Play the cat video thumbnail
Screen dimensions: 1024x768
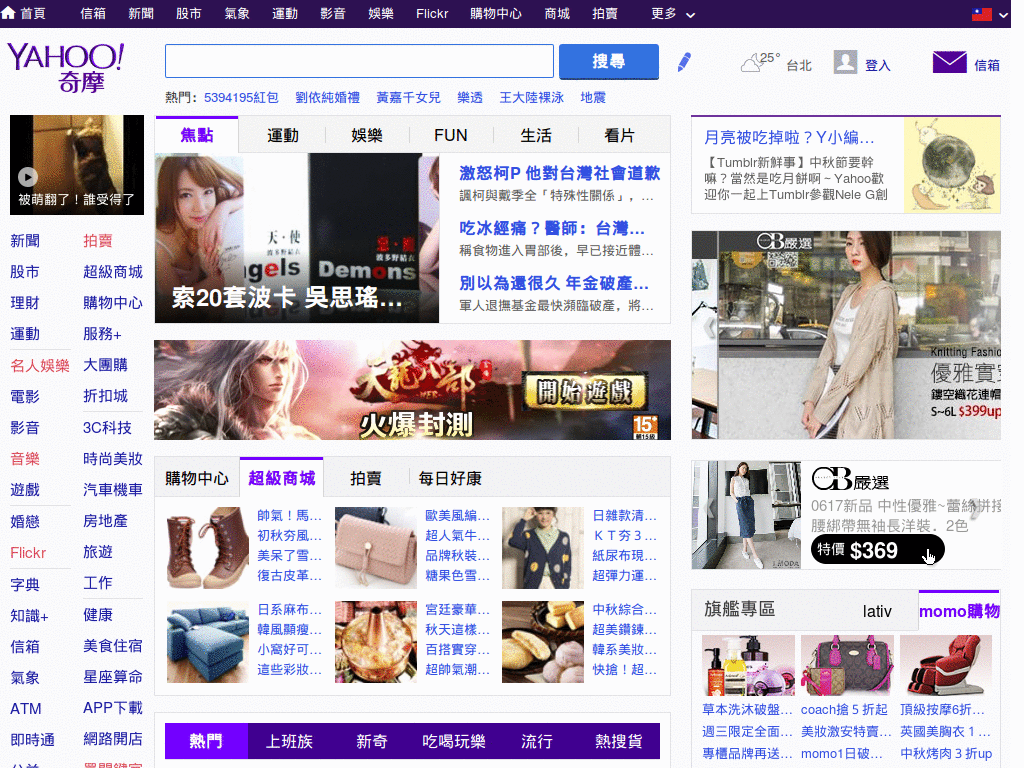(77, 165)
